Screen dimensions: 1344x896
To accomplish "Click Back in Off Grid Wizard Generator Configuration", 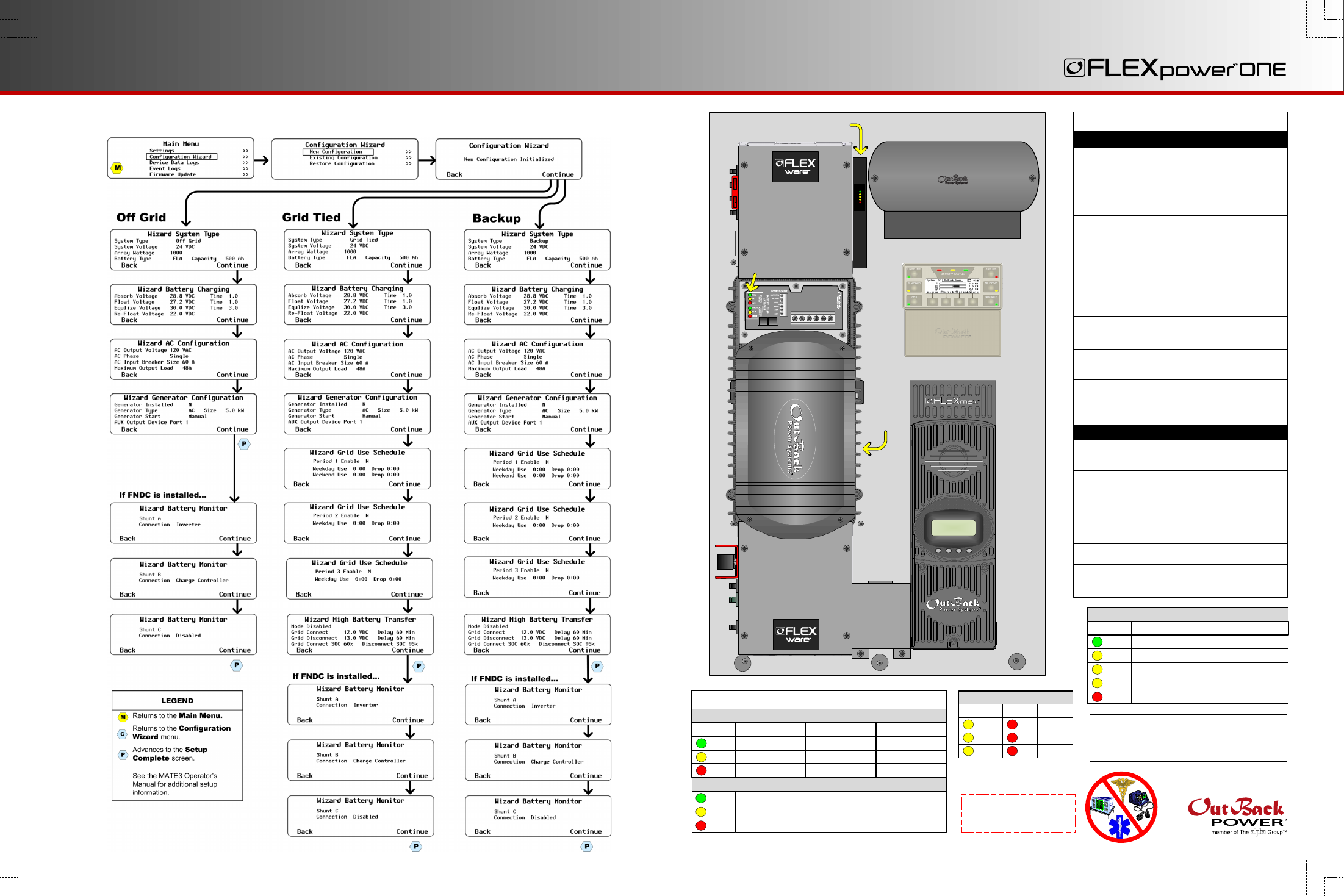I will [x=129, y=430].
